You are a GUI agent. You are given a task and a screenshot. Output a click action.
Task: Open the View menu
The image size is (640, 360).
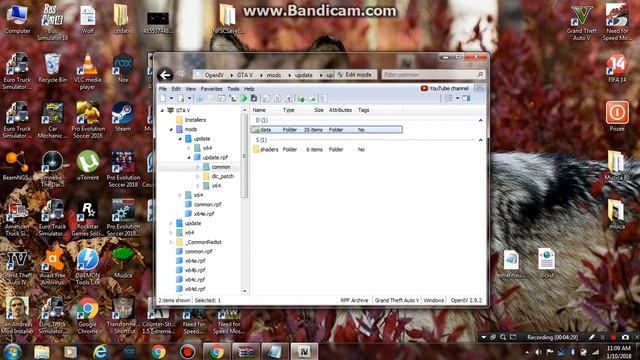(x=191, y=89)
